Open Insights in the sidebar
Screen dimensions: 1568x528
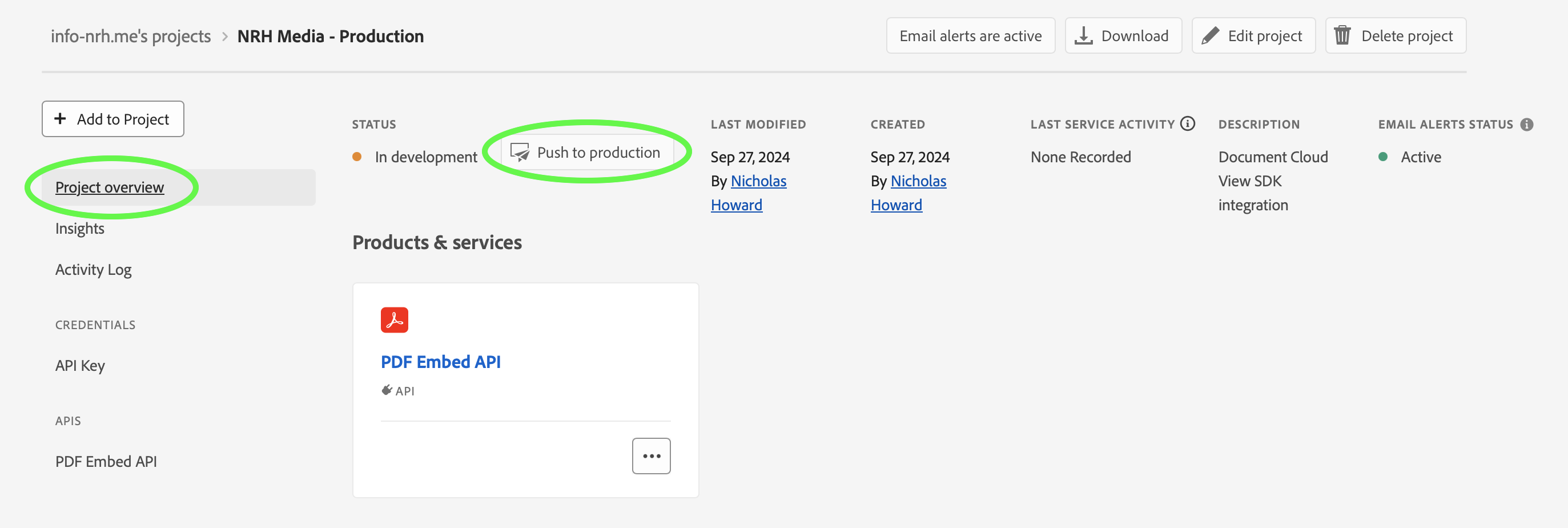[80, 229]
